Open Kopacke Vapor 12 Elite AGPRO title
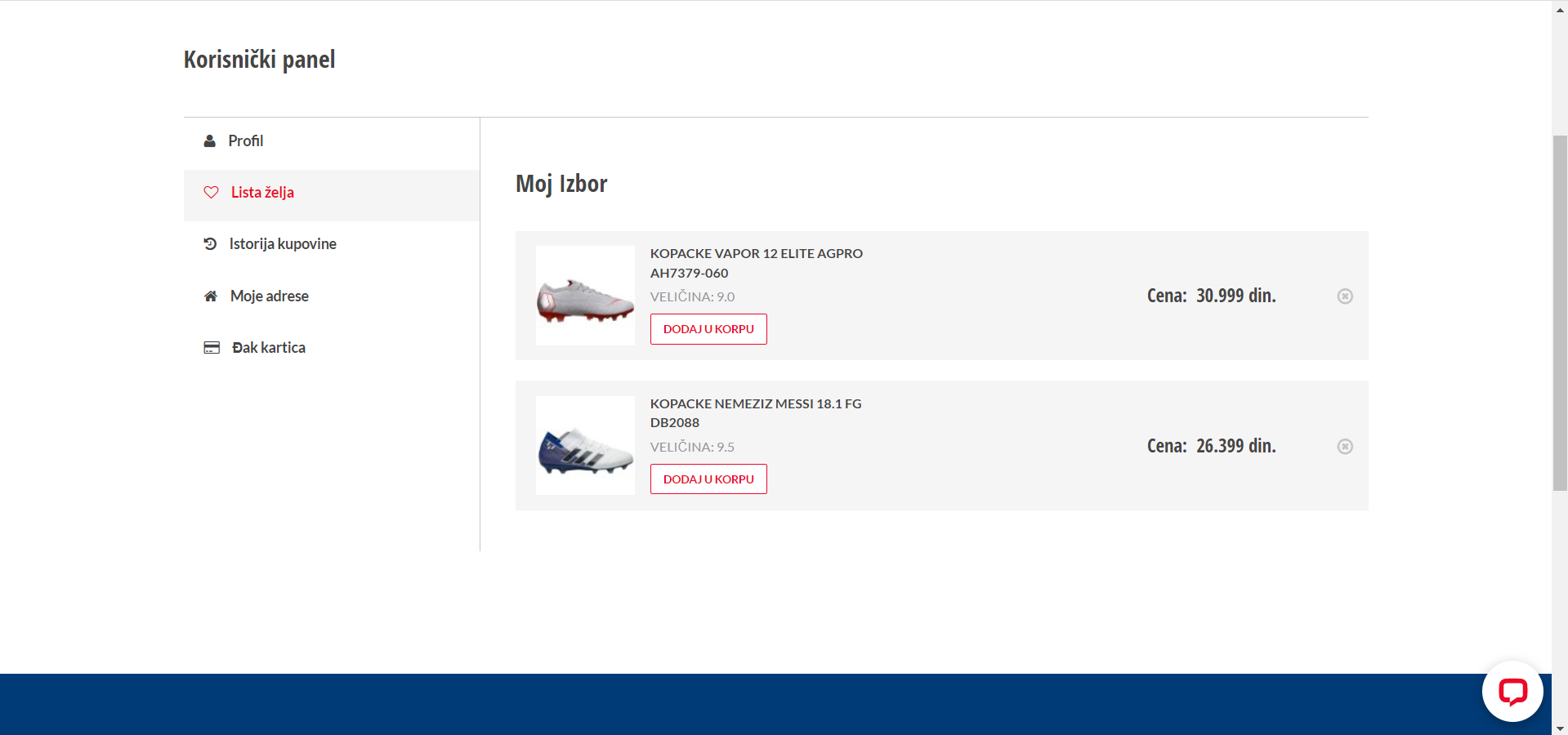Screen dimensions: 1568x735 coord(756,253)
